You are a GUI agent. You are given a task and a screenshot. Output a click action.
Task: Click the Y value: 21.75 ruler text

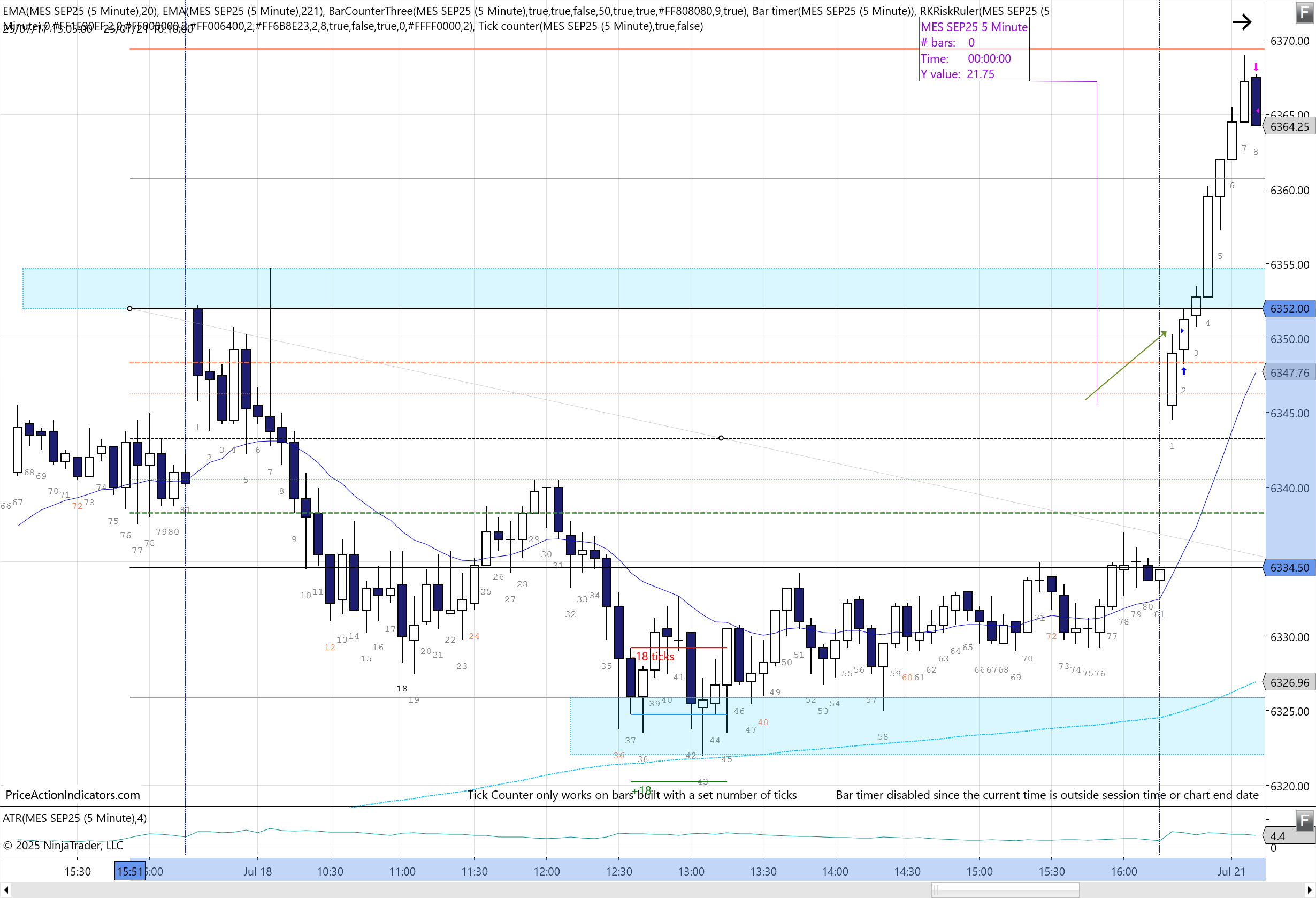(957, 74)
